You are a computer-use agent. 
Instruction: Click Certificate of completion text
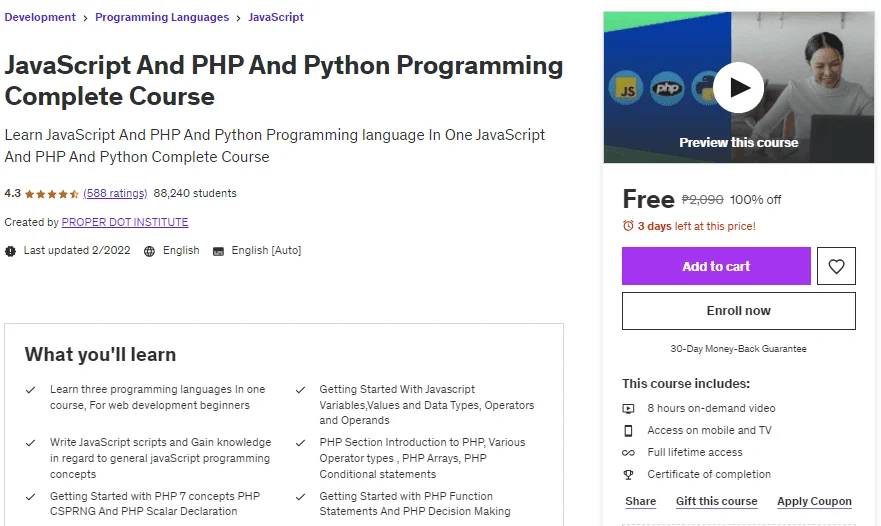tap(709, 474)
